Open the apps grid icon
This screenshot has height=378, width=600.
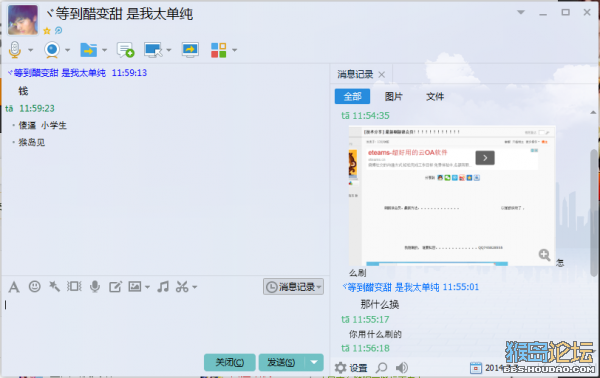[x=218, y=50]
